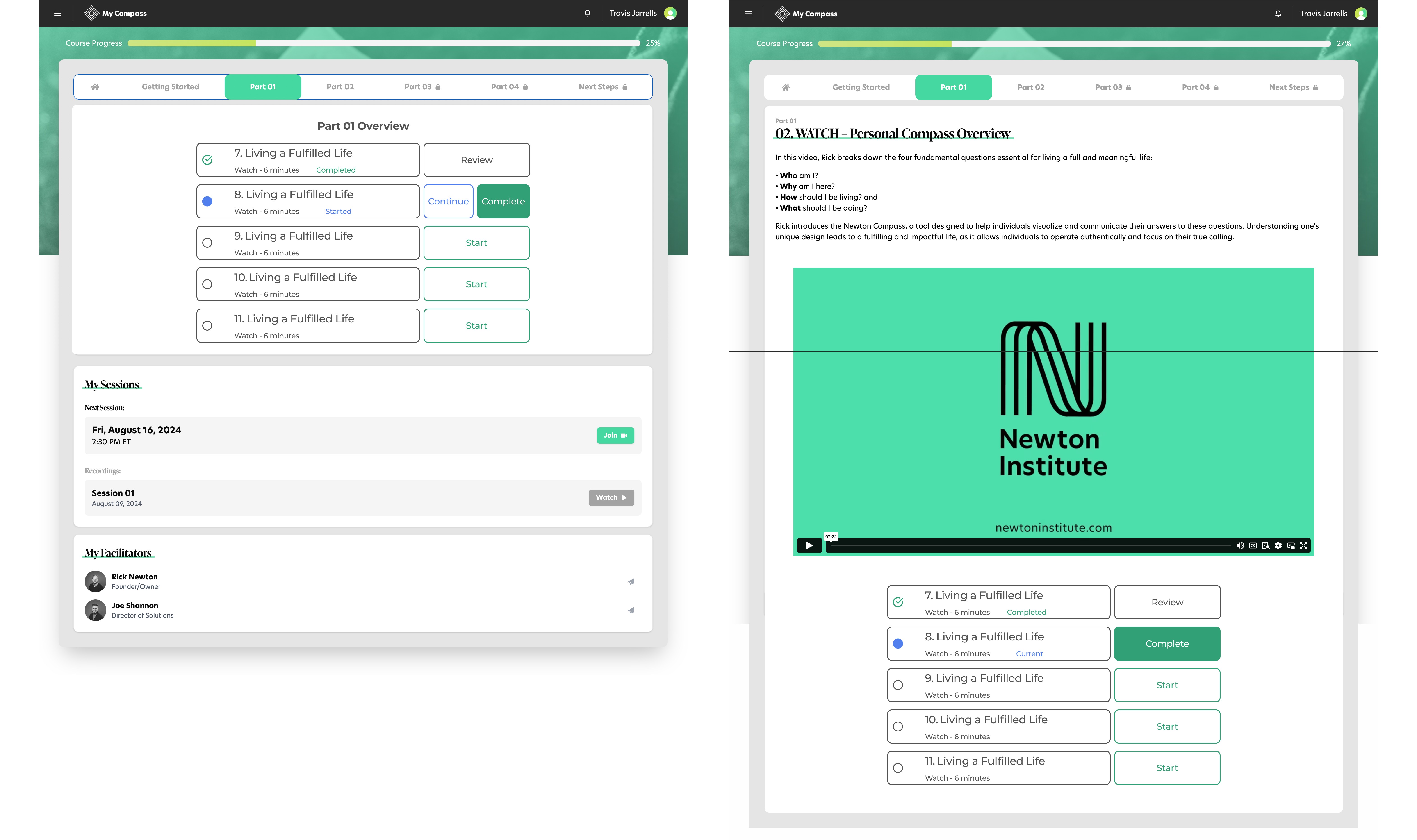Open Getting Started tab on the video page
This screenshot has width=1417, height=840.
pyautogui.click(x=861, y=87)
